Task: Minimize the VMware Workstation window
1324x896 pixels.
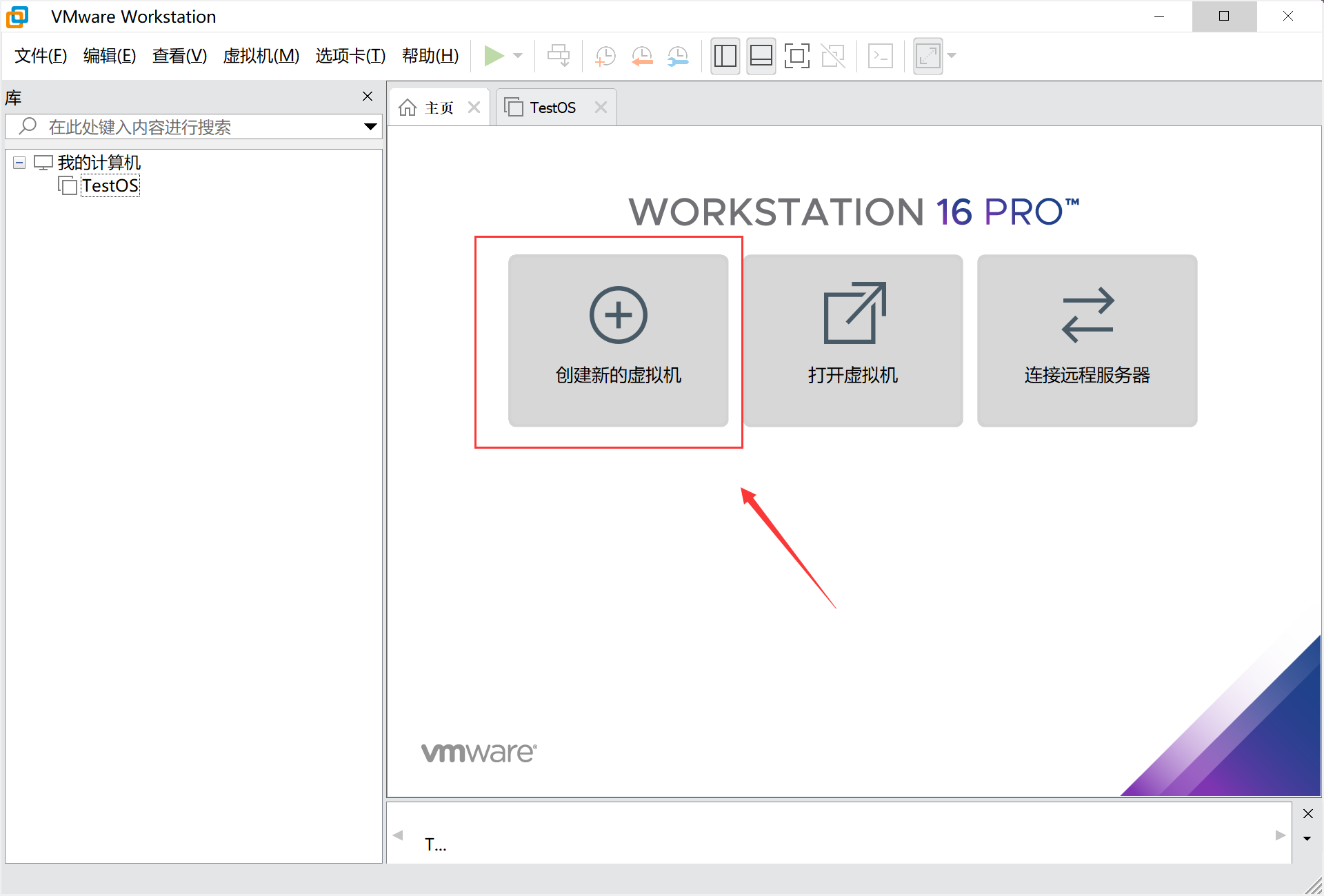Action: (x=1159, y=16)
